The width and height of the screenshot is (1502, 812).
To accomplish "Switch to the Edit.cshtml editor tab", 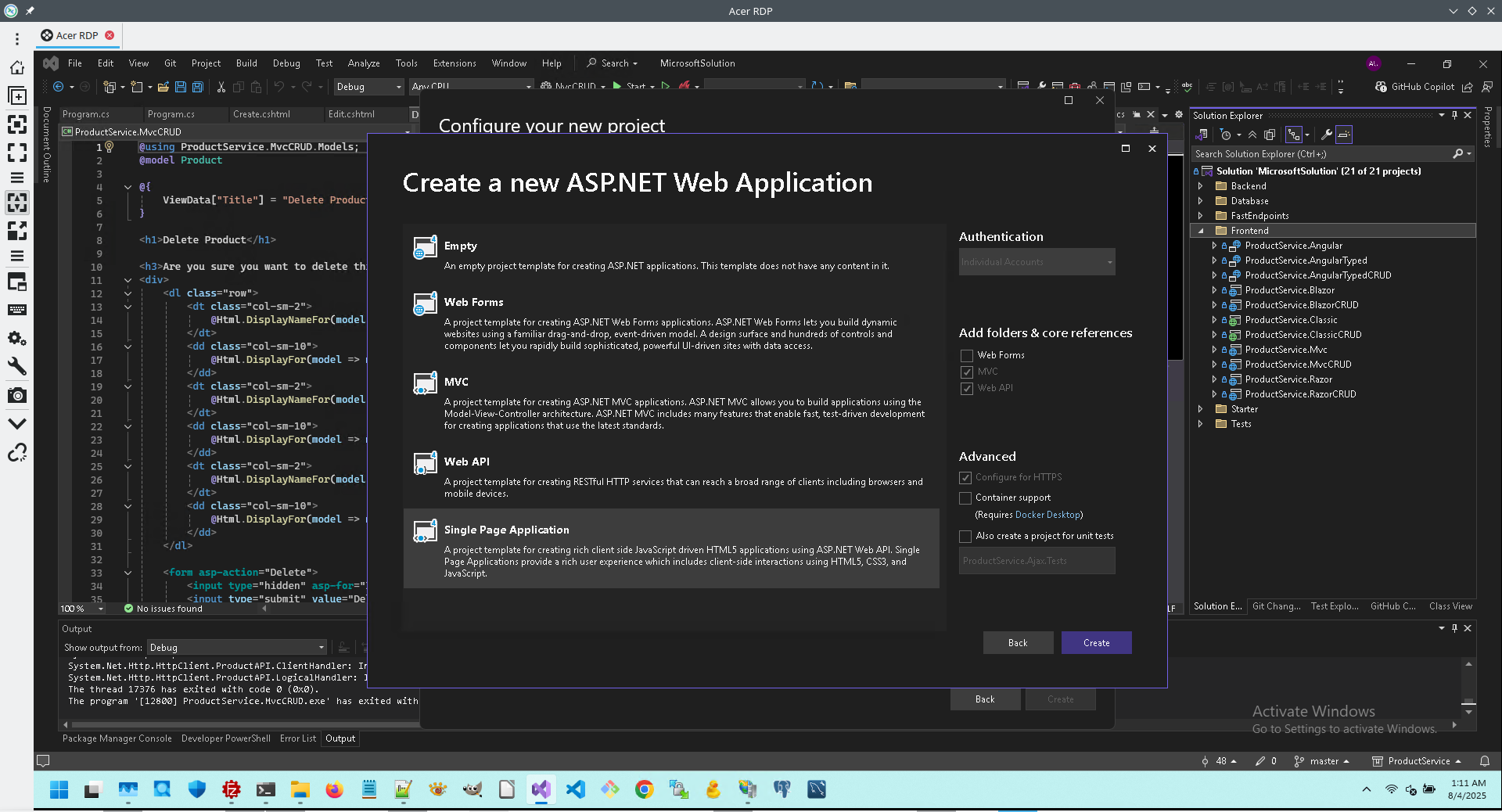I will pyautogui.click(x=351, y=114).
